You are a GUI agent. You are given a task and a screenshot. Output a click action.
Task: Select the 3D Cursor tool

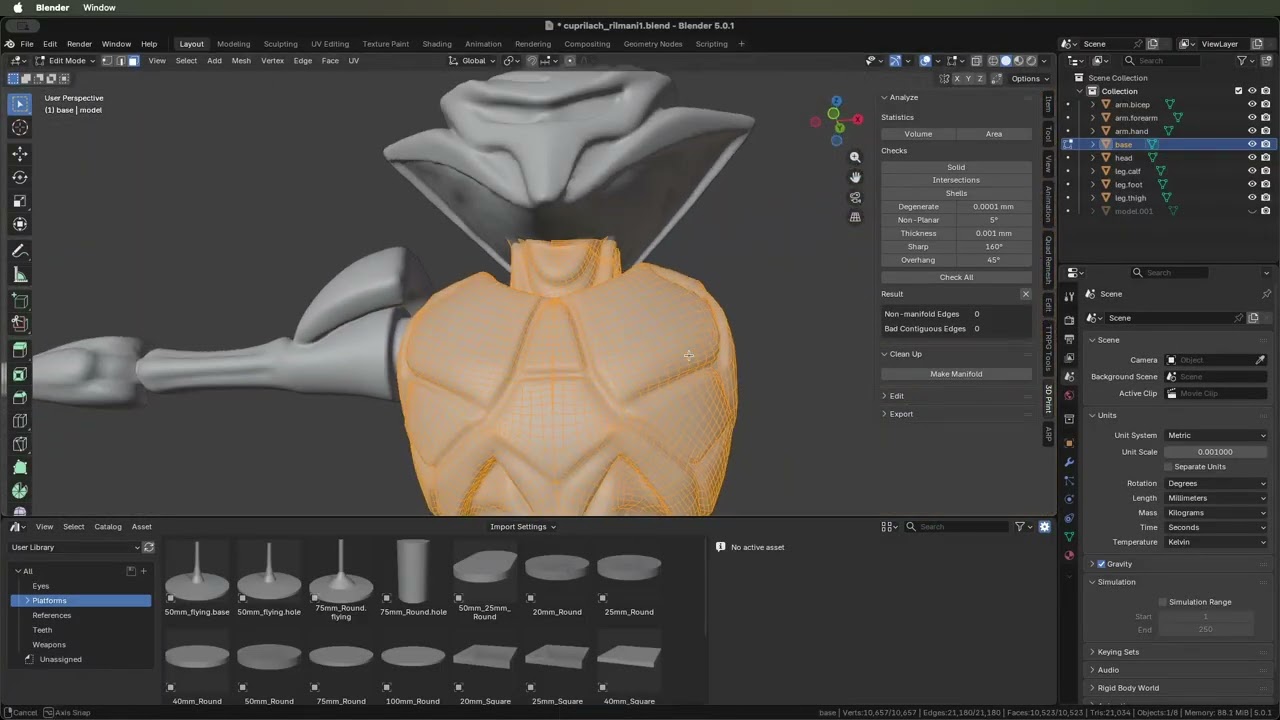click(x=20, y=128)
